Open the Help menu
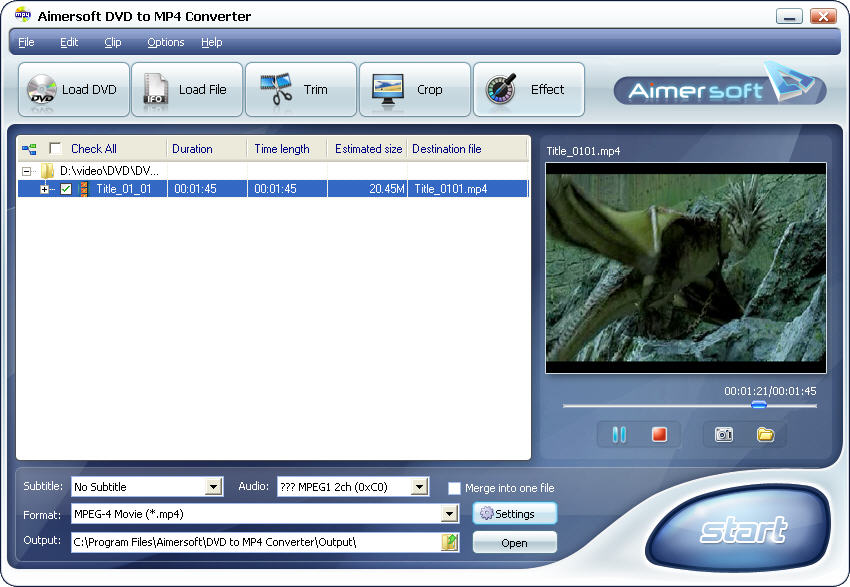 click(x=211, y=42)
